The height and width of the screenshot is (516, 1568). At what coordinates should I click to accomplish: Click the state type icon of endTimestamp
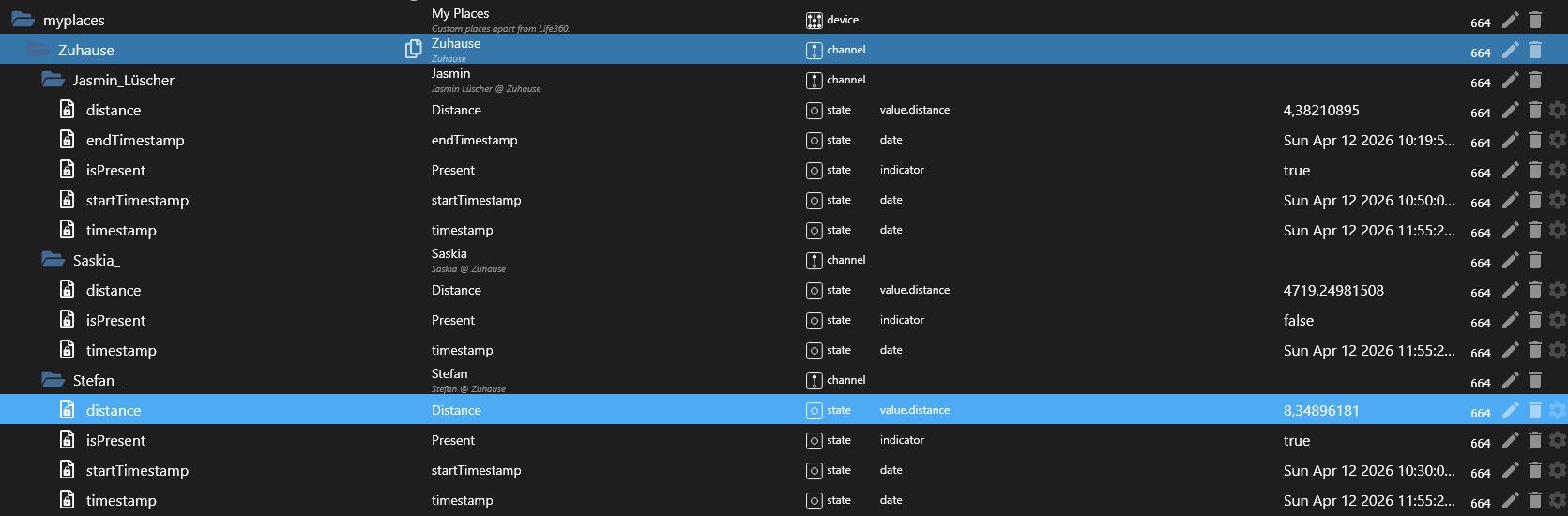click(814, 140)
